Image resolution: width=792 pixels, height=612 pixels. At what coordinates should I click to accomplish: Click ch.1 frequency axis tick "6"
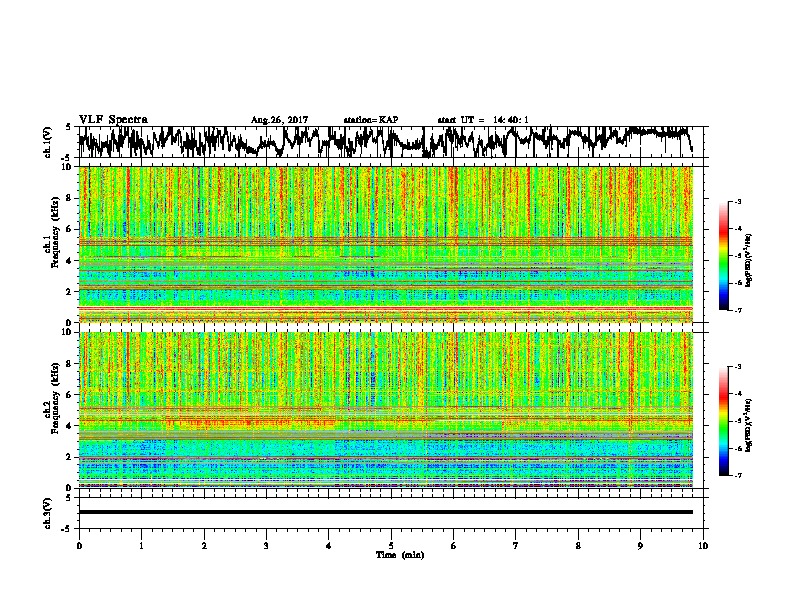70,230
